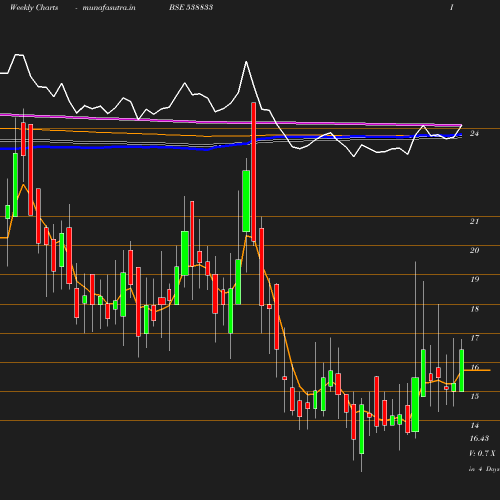Click the latest green candle at far right
The height and width of the screenshot is (500, 500).
coord(462,370)
